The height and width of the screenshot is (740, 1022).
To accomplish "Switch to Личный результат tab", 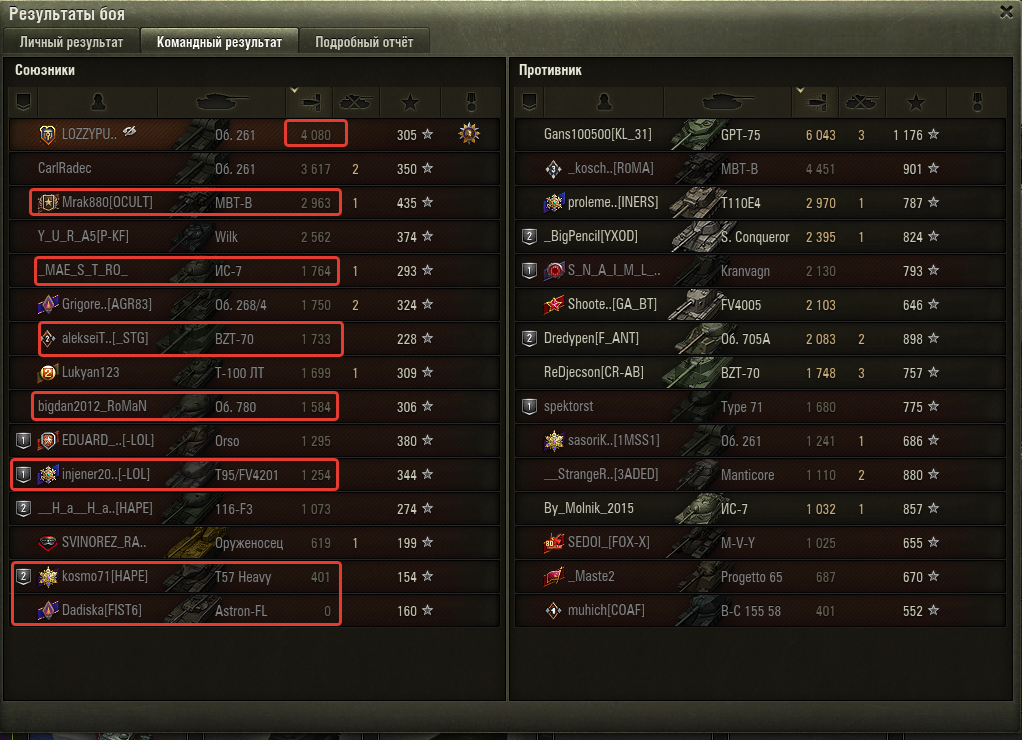I will click(71, 42).
